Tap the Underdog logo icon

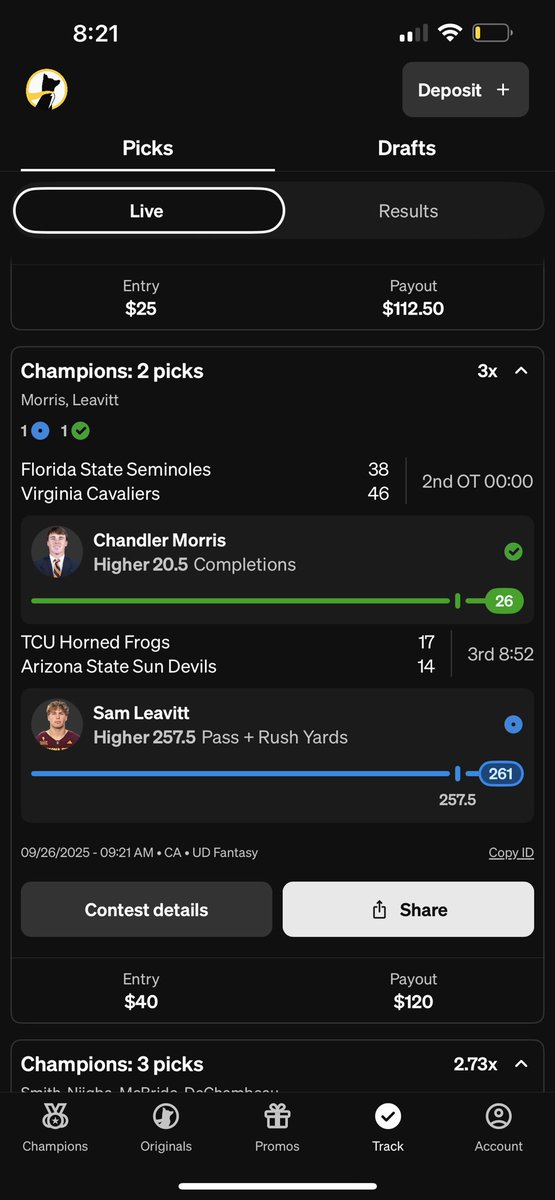[46, 90]
